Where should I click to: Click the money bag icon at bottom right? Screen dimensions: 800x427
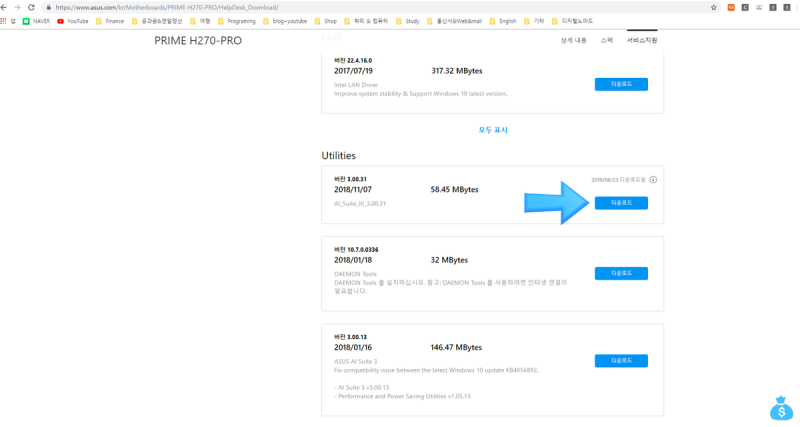(x=781, y=408)
